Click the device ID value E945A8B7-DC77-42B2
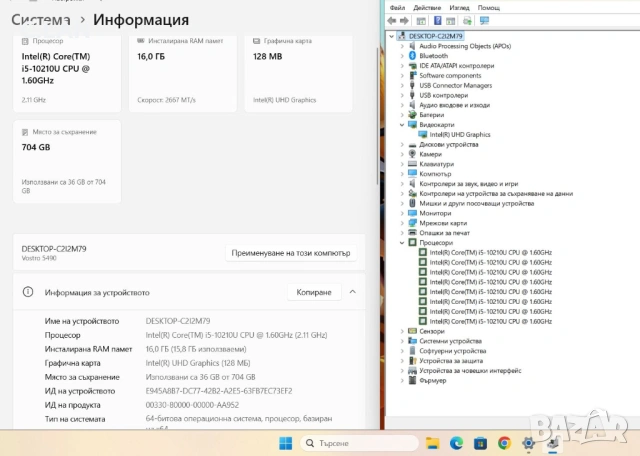The width and height of the screenshot is (640, 456). [219, 391]
